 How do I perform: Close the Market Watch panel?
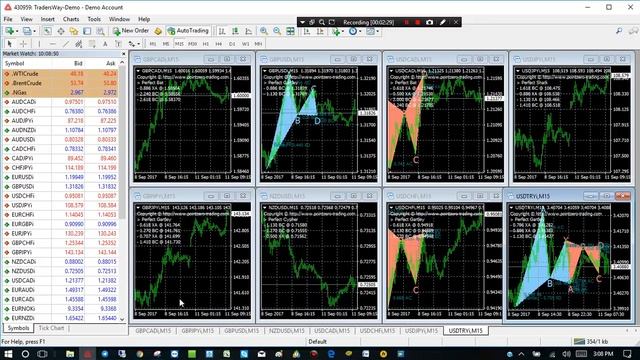tap(124, 53)
